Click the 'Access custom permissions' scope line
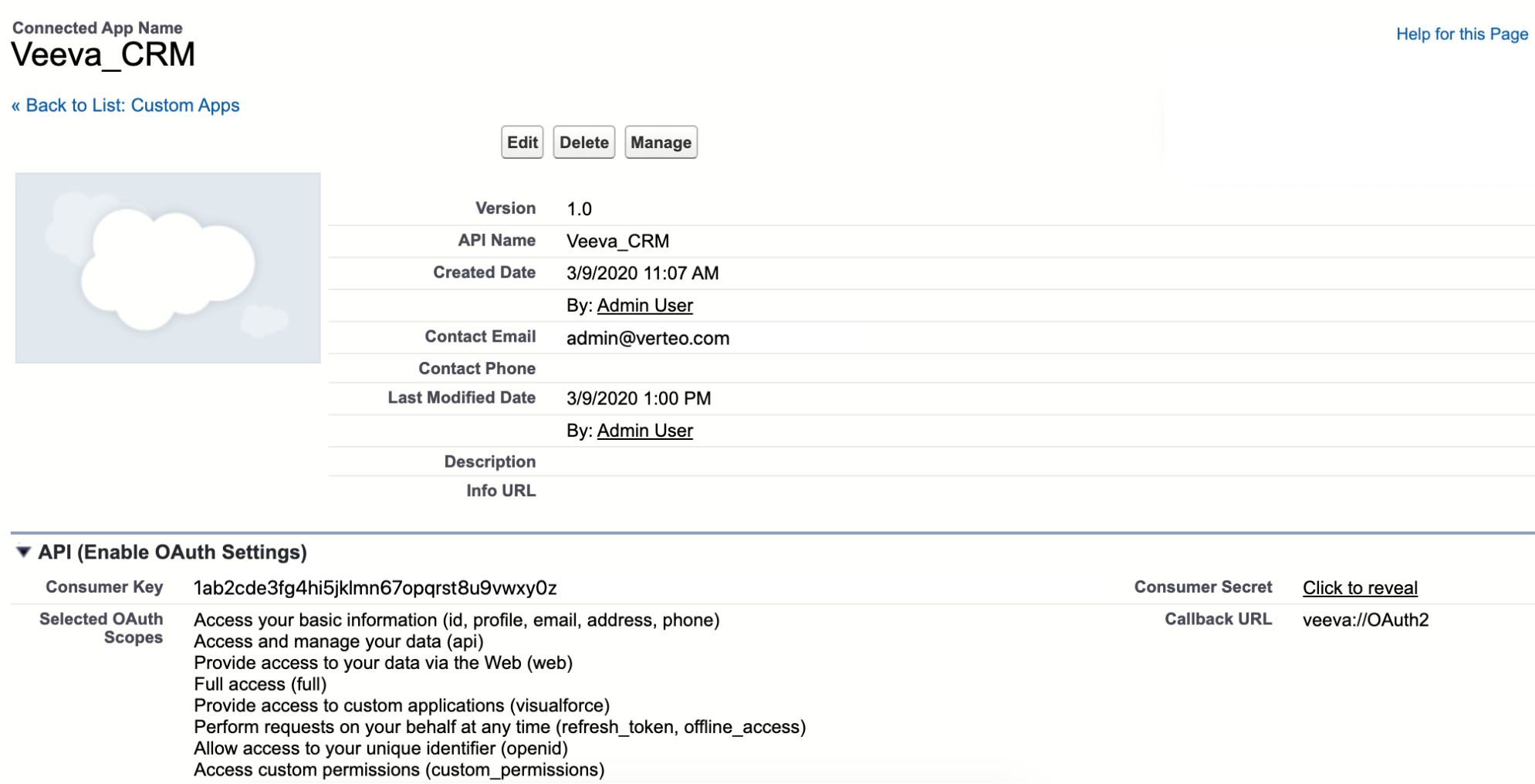The height and width of the screenshot is (784, 1535). 399,770
